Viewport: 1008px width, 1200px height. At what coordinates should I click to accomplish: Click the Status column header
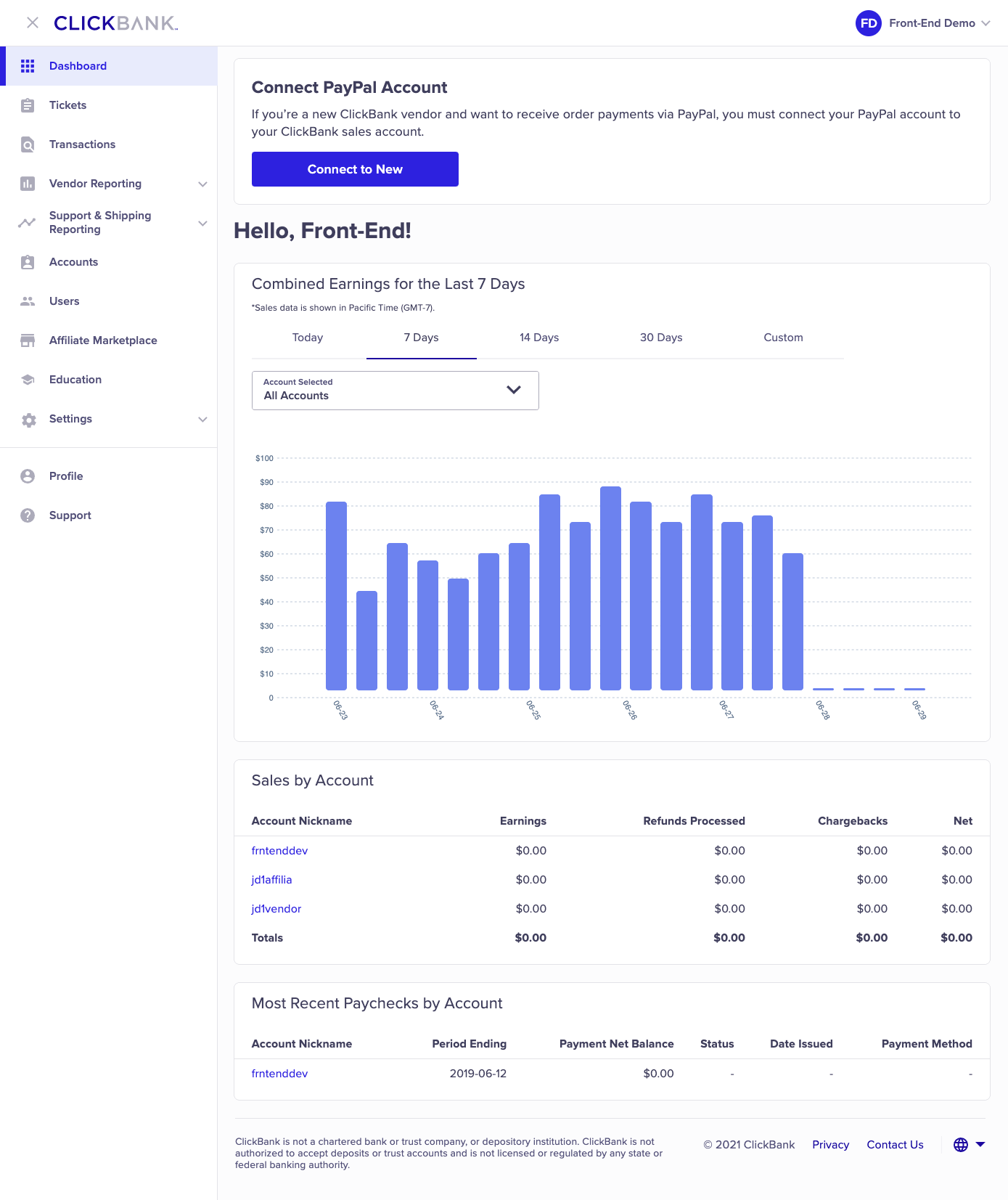pyautogui.click(x=717, y=1044)
